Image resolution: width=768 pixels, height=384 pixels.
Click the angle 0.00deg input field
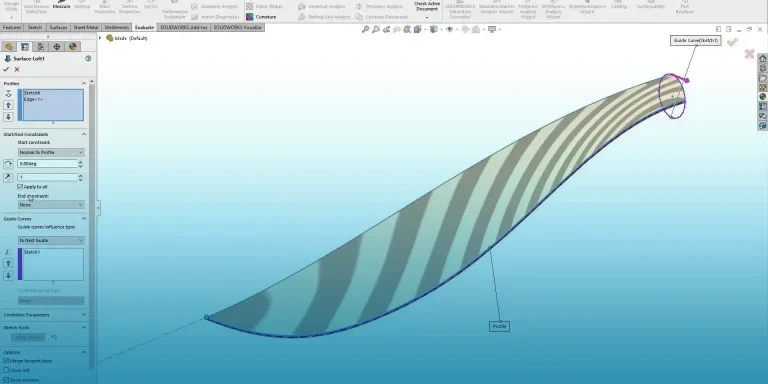48,164
